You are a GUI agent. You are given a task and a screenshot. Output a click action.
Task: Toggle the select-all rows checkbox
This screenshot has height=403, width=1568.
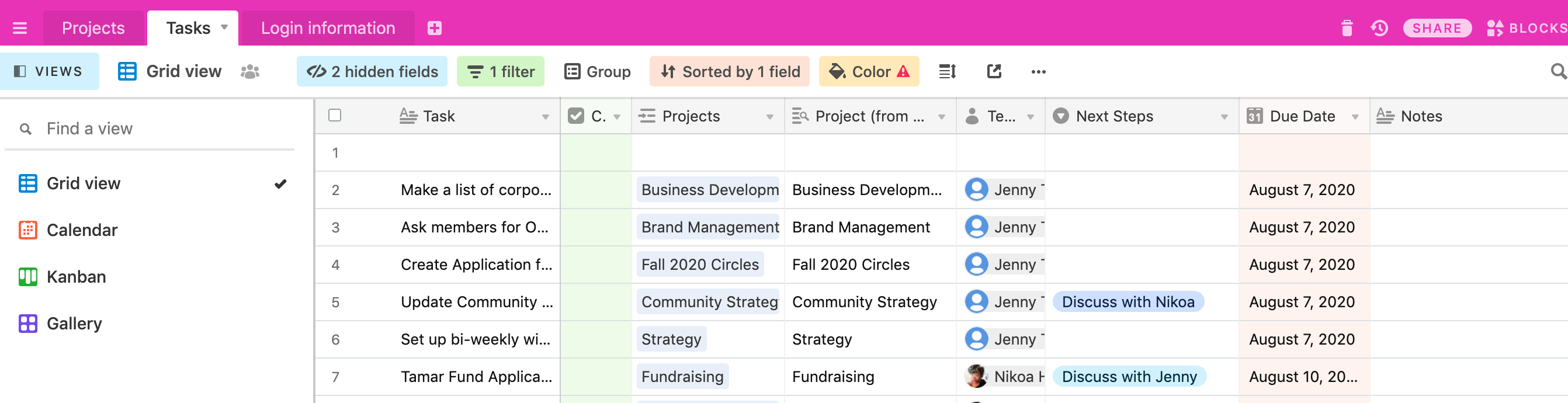(x=335, y=115)
